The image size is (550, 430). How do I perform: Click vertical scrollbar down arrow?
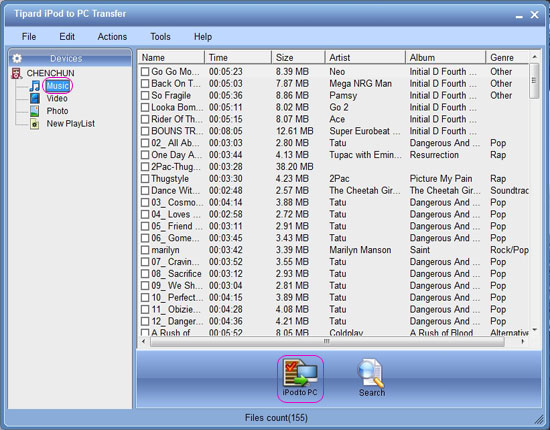tap(534, 330)
